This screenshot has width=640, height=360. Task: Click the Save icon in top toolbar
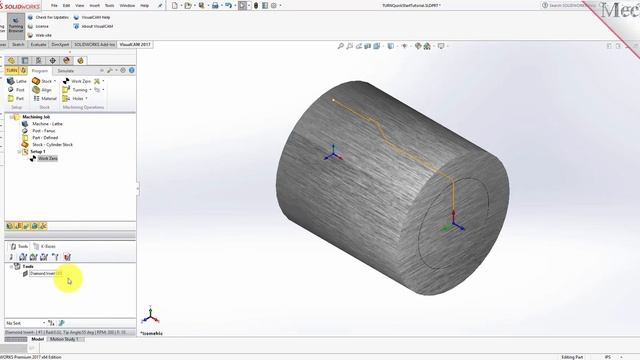point(201,6)
